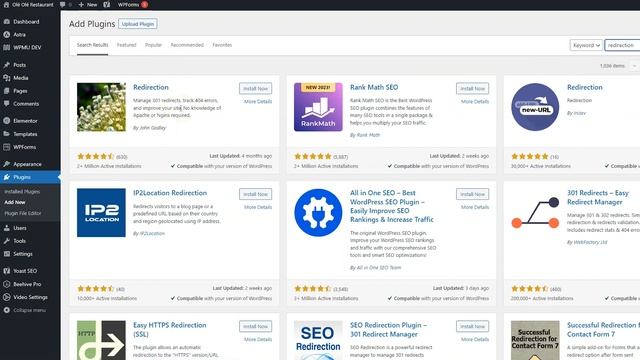Open the Redirection plugin title by John Godley

(151, 87)
